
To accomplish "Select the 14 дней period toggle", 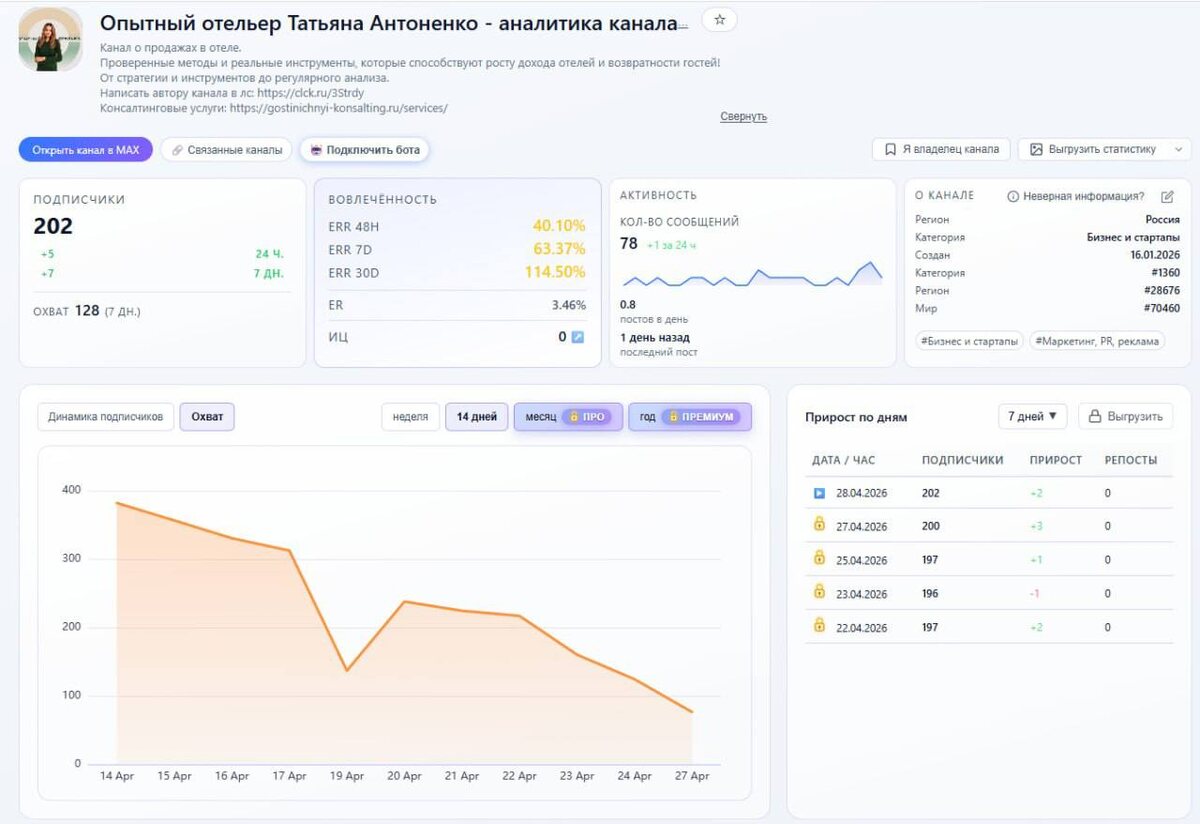I will [476, 417].
